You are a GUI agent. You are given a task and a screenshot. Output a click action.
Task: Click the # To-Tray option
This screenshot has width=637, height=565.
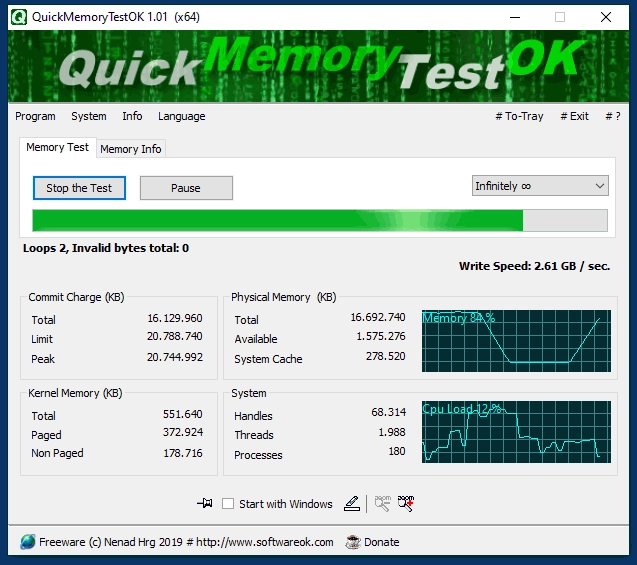[x=519, y=116]
